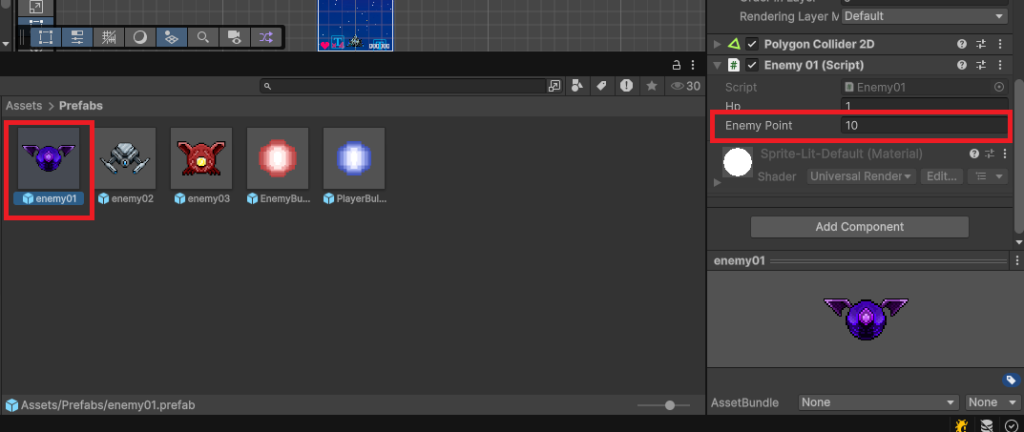
Task: Collapse the Enemy 01 (Script) component
Action: pyautogui.click(x=717, y=65)
